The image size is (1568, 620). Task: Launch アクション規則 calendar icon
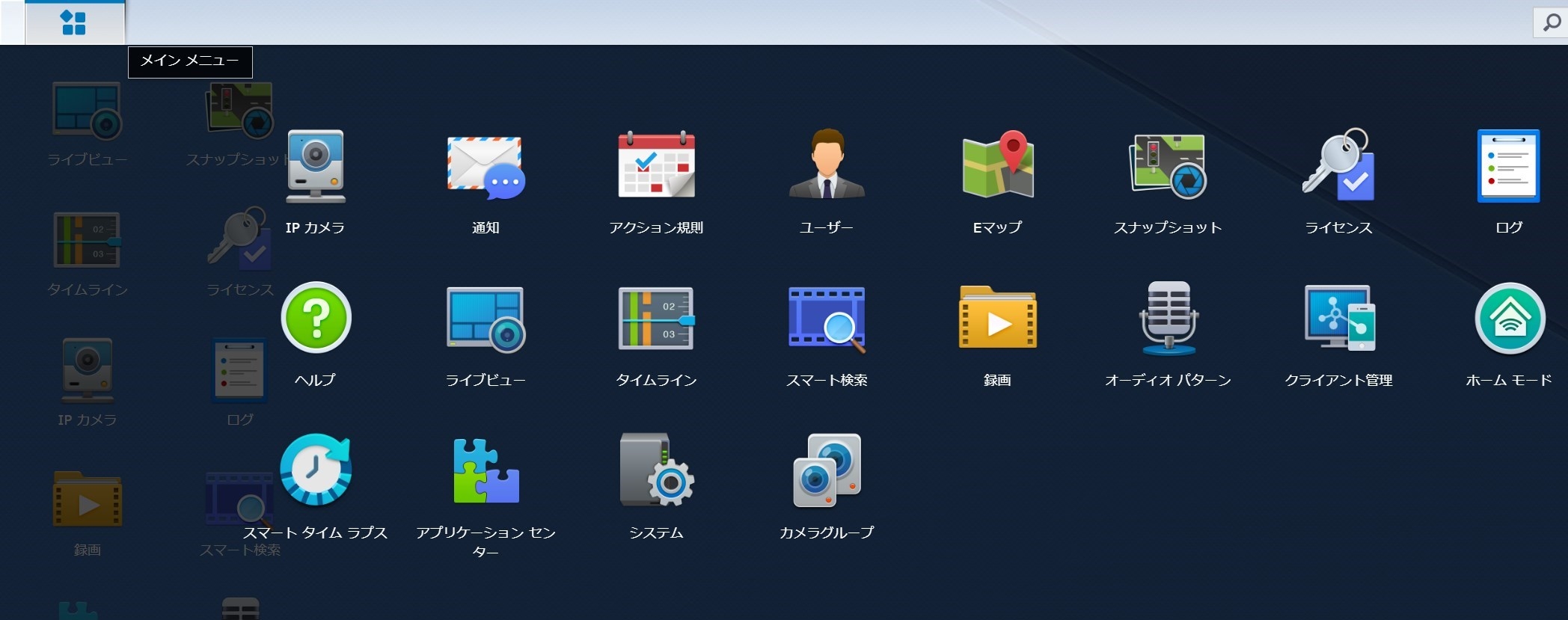656,168
